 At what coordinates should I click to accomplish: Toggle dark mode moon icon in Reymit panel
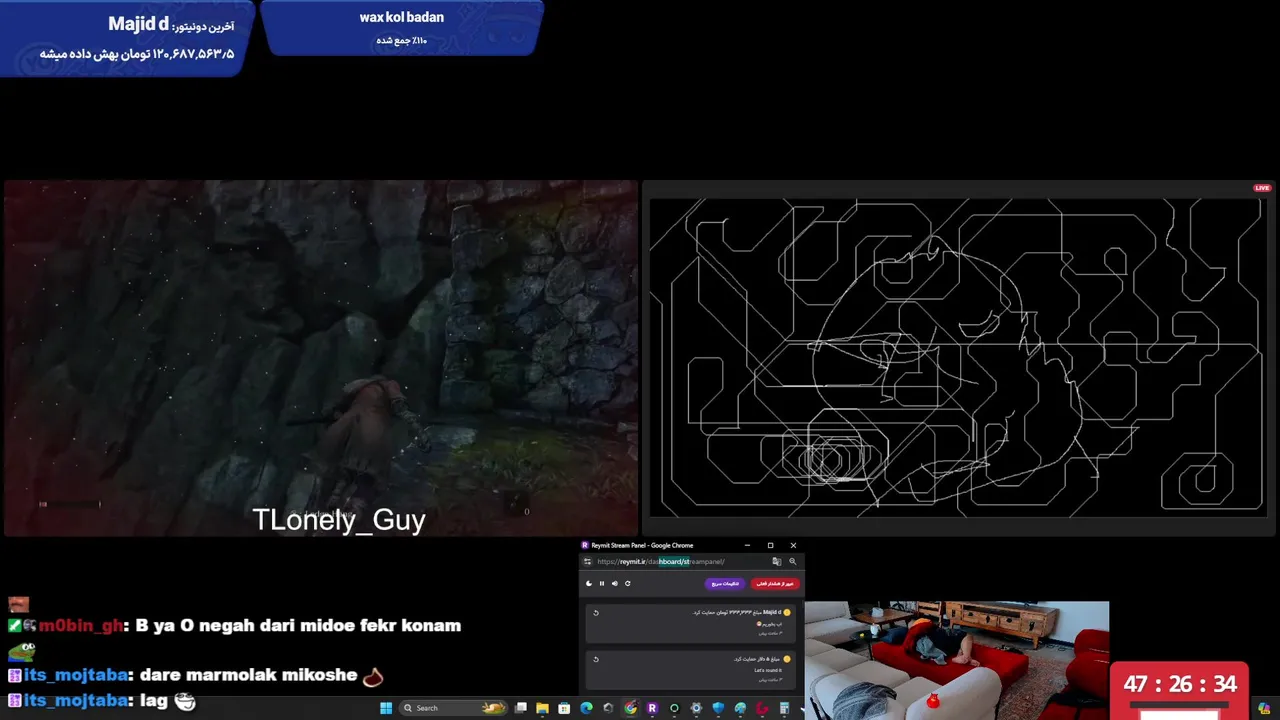tap(589, 584)
